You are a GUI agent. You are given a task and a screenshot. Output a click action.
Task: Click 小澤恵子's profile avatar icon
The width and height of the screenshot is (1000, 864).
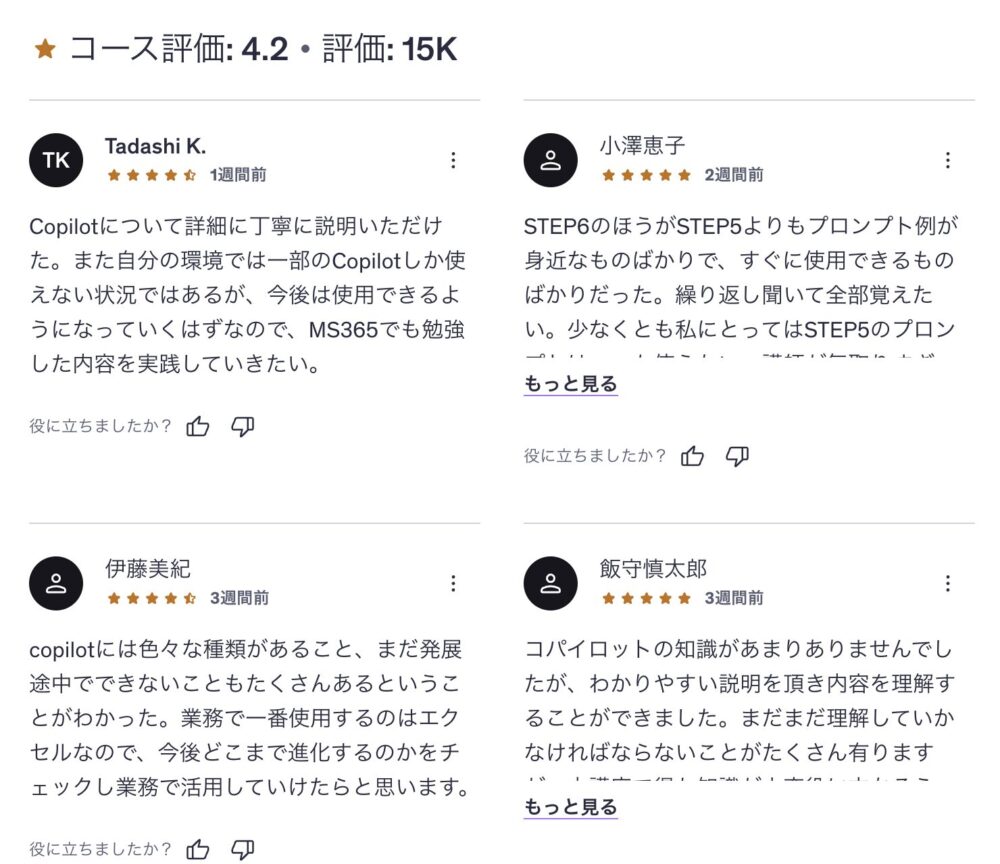[x=551, y=160]
